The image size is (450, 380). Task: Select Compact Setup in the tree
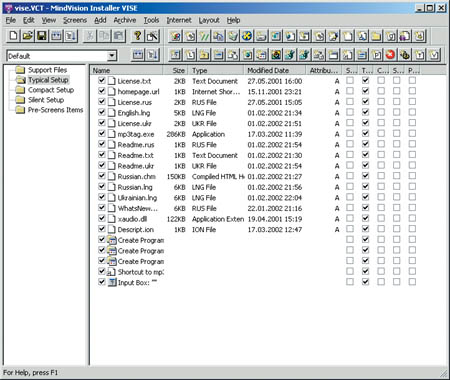[x=51, y=90]
